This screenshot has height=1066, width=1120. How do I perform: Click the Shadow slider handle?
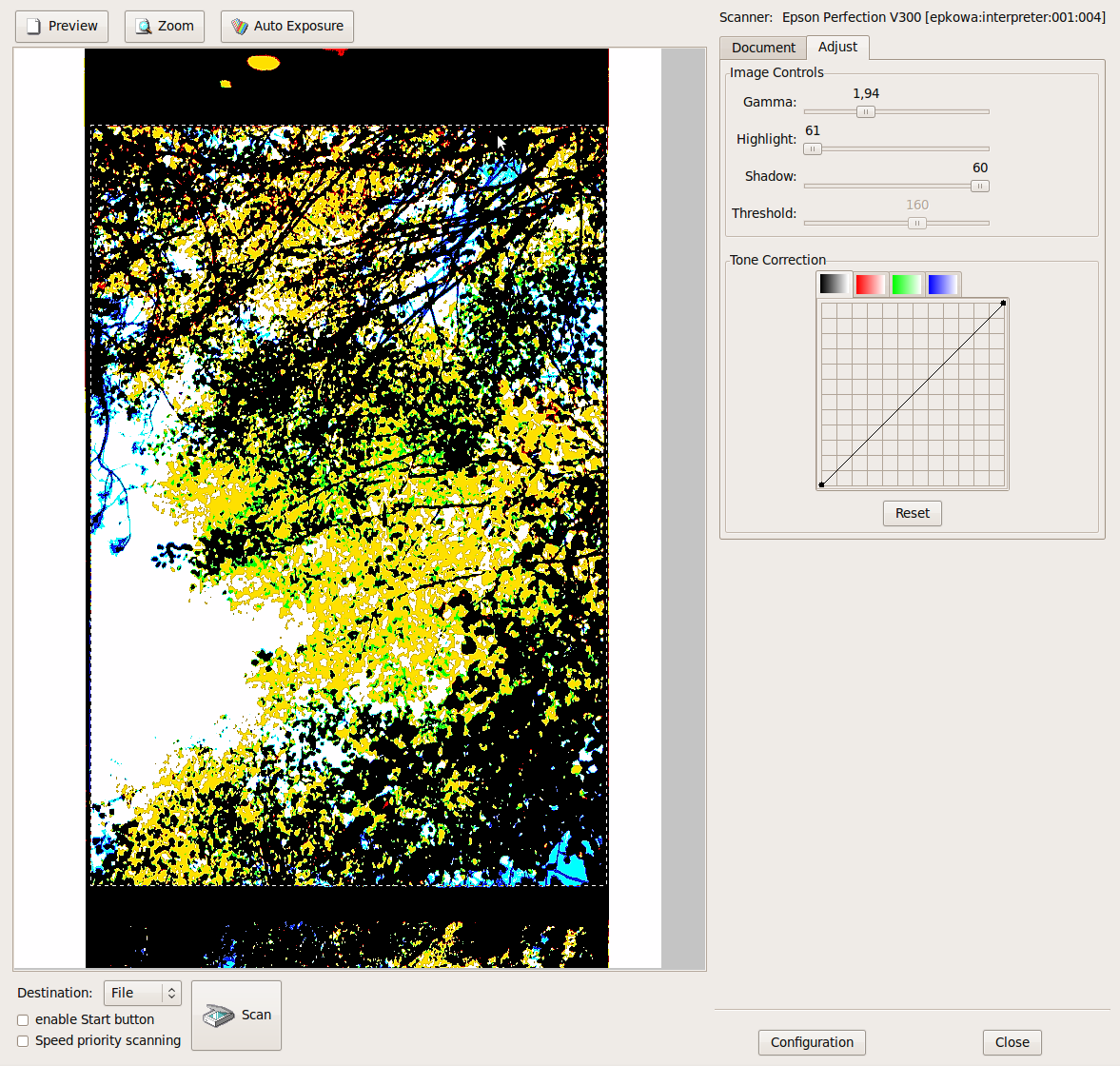tap(980, 187)
